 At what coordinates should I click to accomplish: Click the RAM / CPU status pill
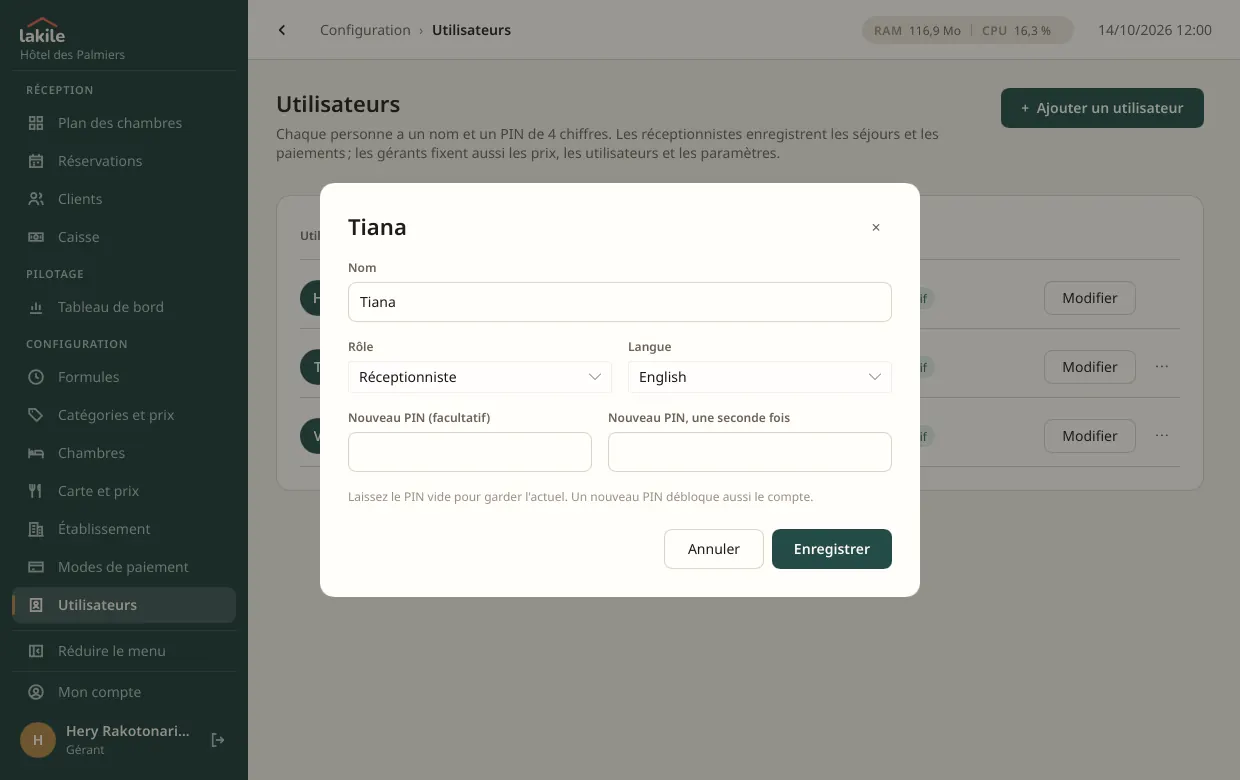pos(968,30)
